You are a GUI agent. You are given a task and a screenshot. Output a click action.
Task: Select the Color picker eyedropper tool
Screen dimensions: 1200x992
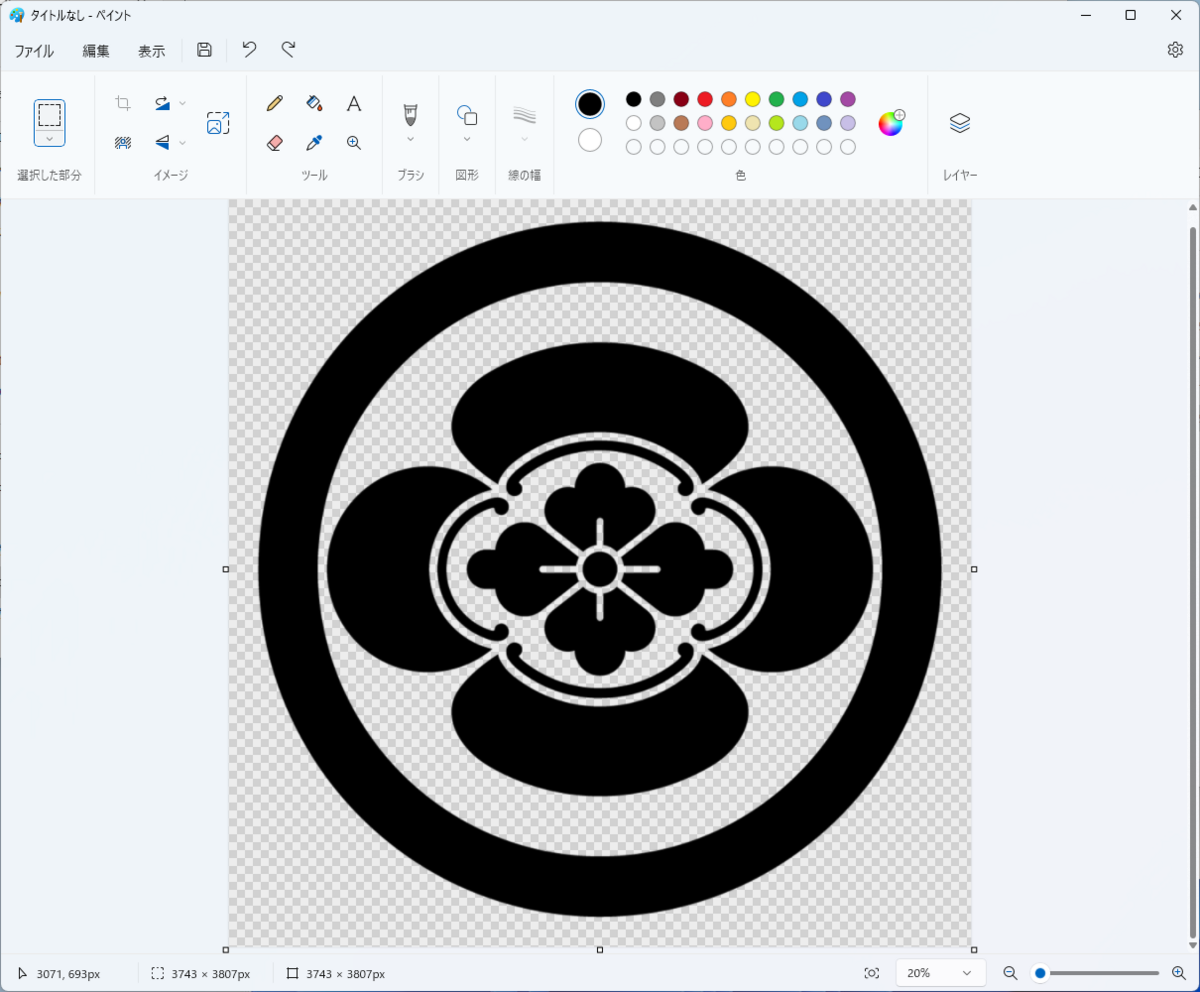314,143
